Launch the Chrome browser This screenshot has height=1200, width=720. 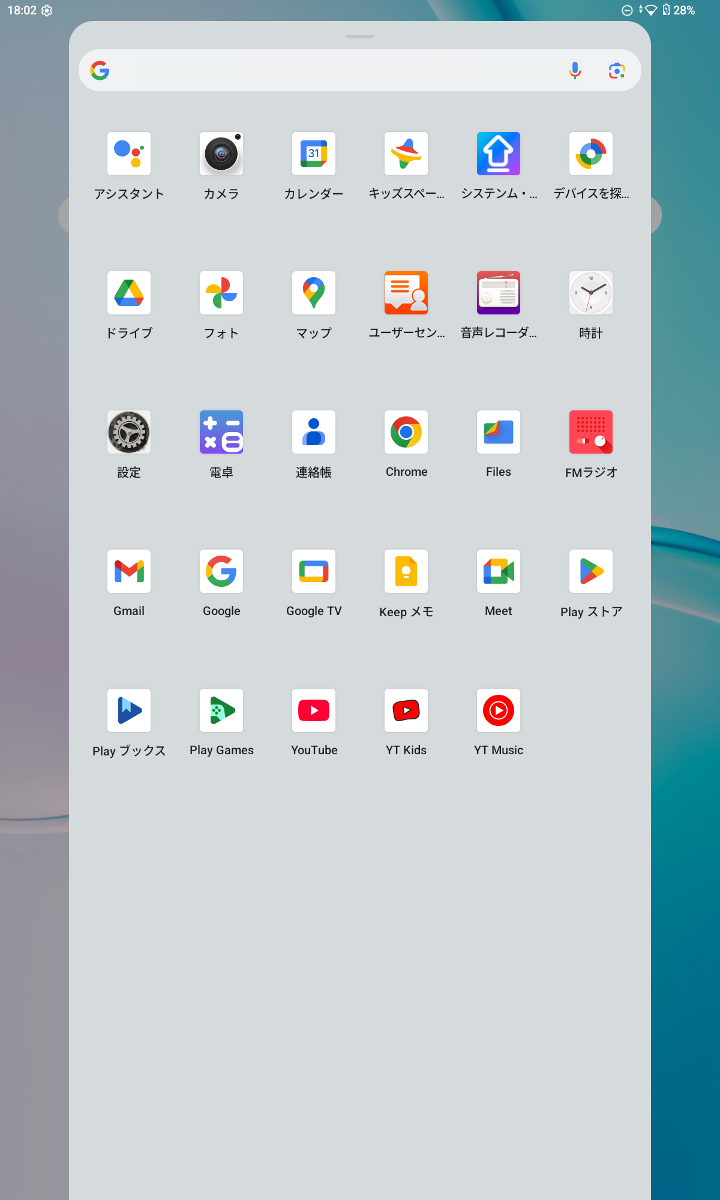[x=406, y=432]
